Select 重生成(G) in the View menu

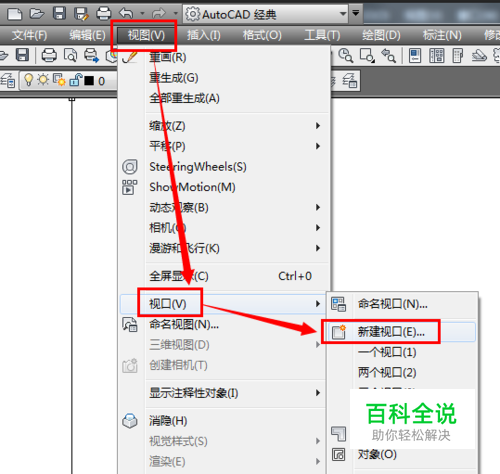pos(224,78)
